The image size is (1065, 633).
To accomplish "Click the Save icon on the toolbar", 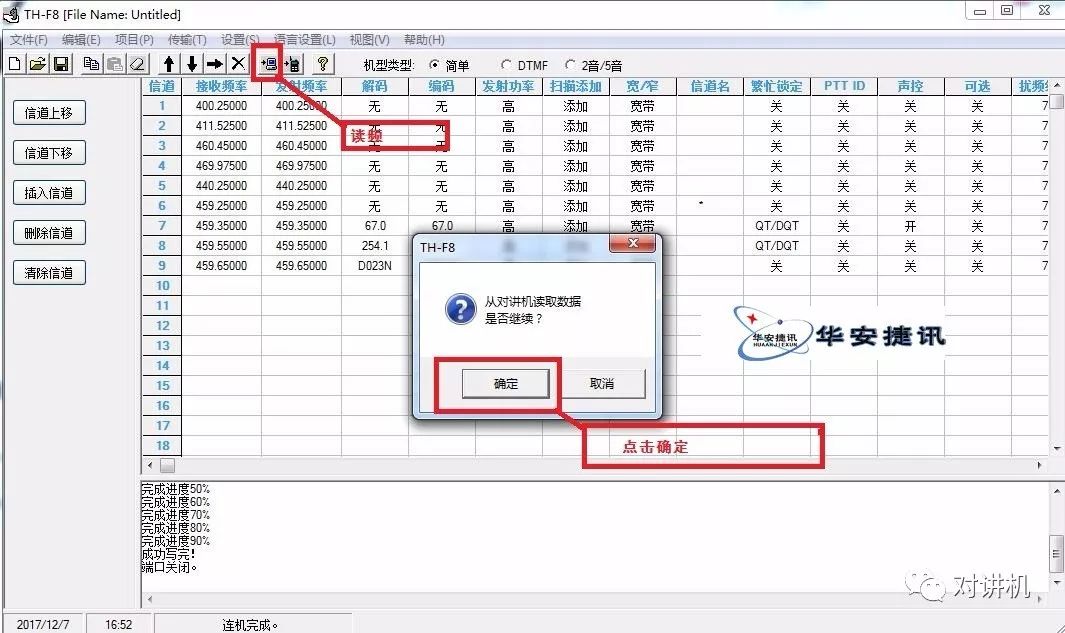I will point(62,64).
